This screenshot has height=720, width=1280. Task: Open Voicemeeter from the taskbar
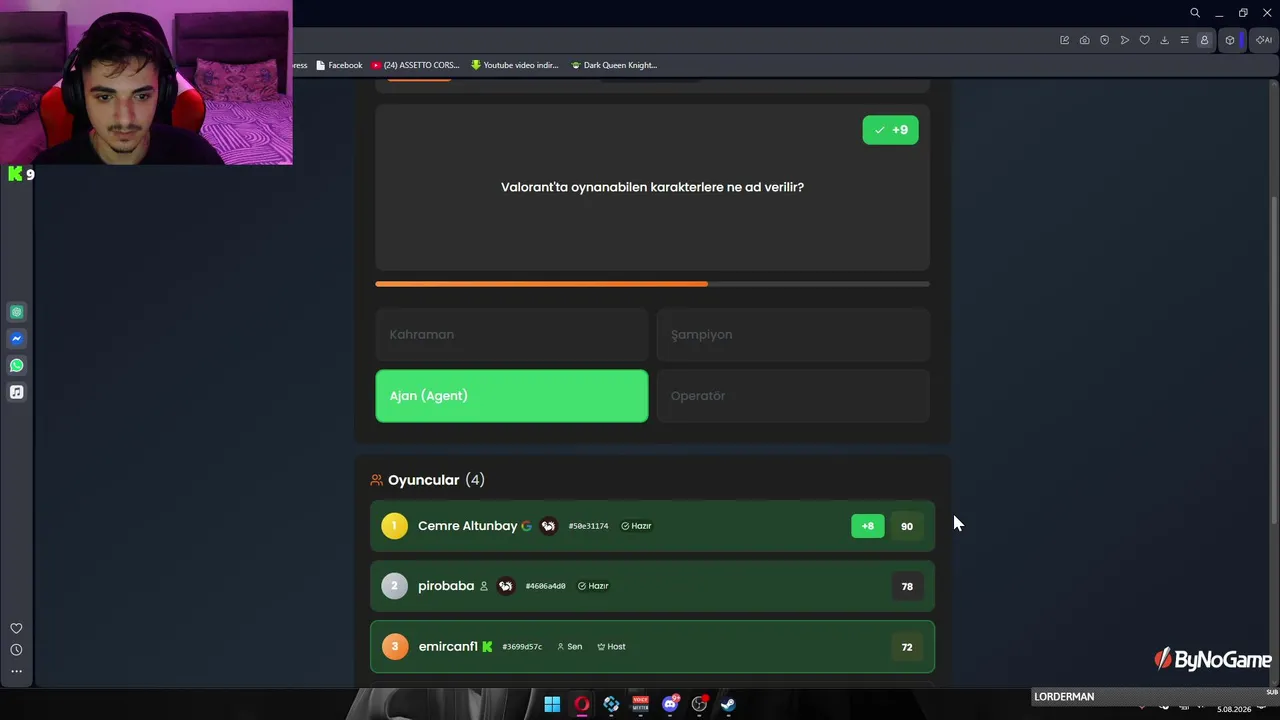(640, 704)
